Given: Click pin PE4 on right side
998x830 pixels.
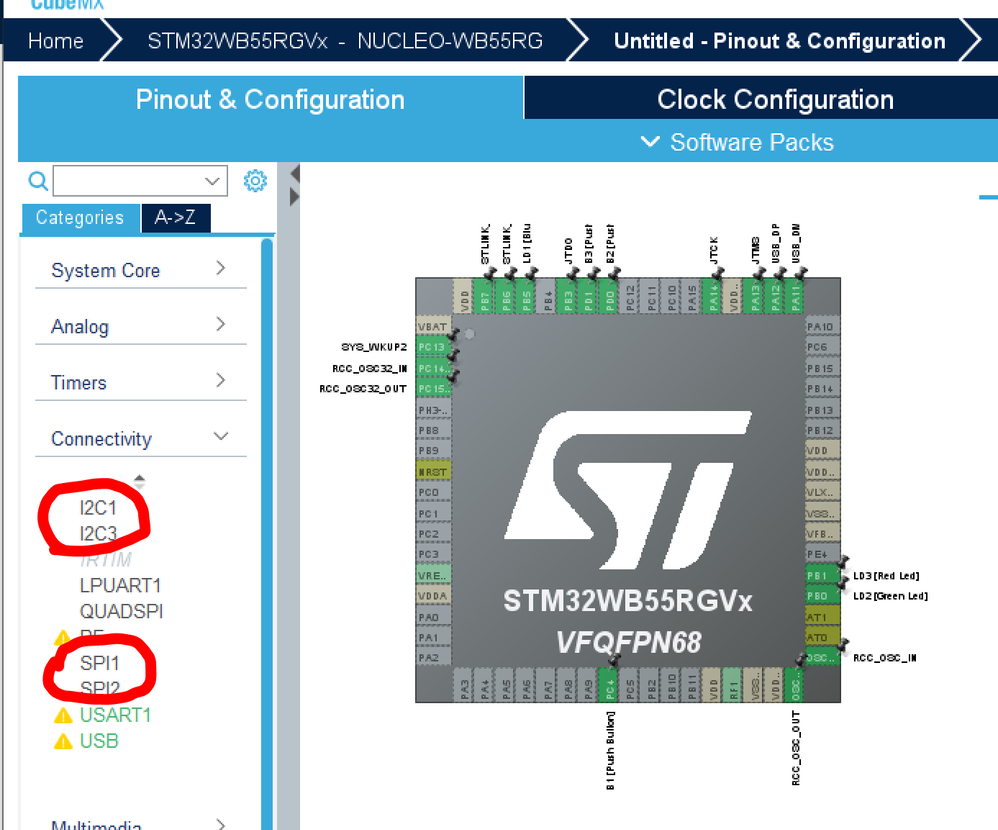Looking at the screenshot, I should click(822, 554).
